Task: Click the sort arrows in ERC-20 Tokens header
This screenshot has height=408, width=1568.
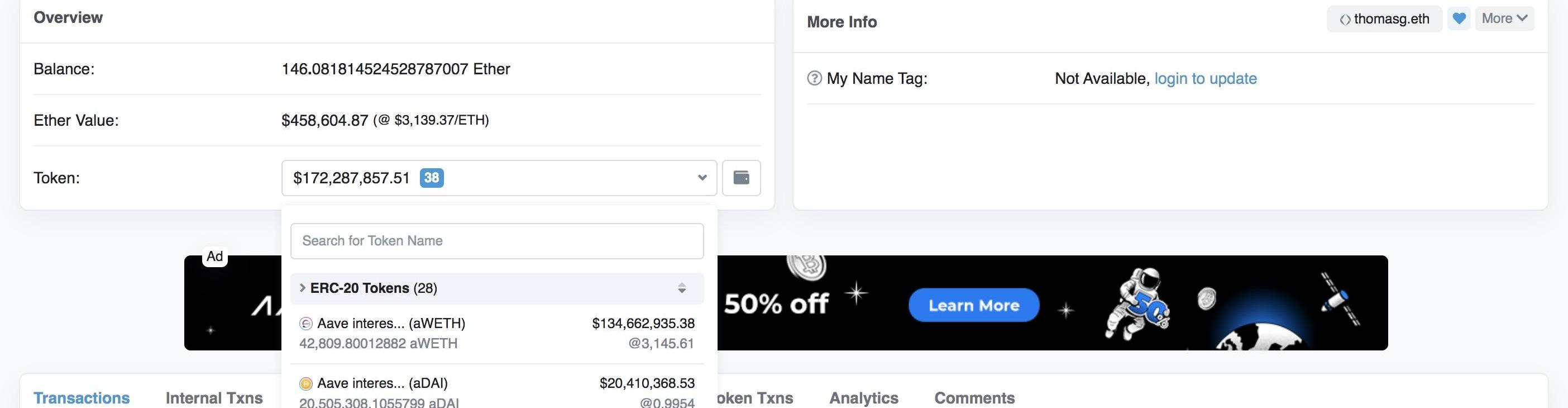Action: point(682,288)
